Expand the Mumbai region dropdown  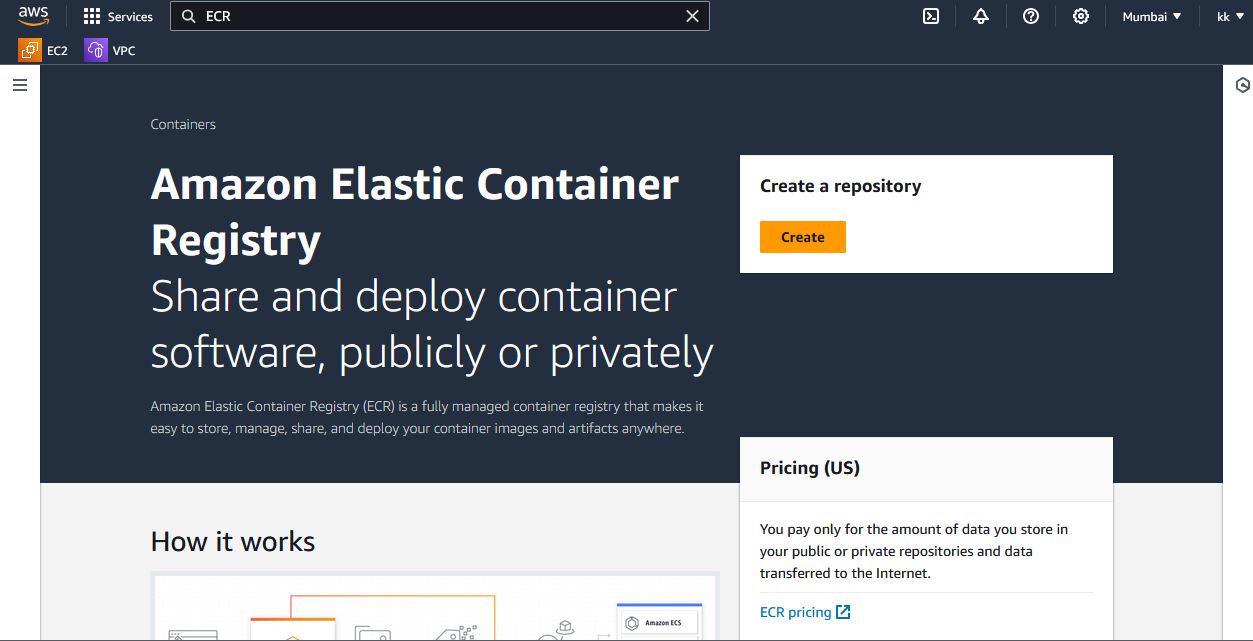tap(1152, 16)
